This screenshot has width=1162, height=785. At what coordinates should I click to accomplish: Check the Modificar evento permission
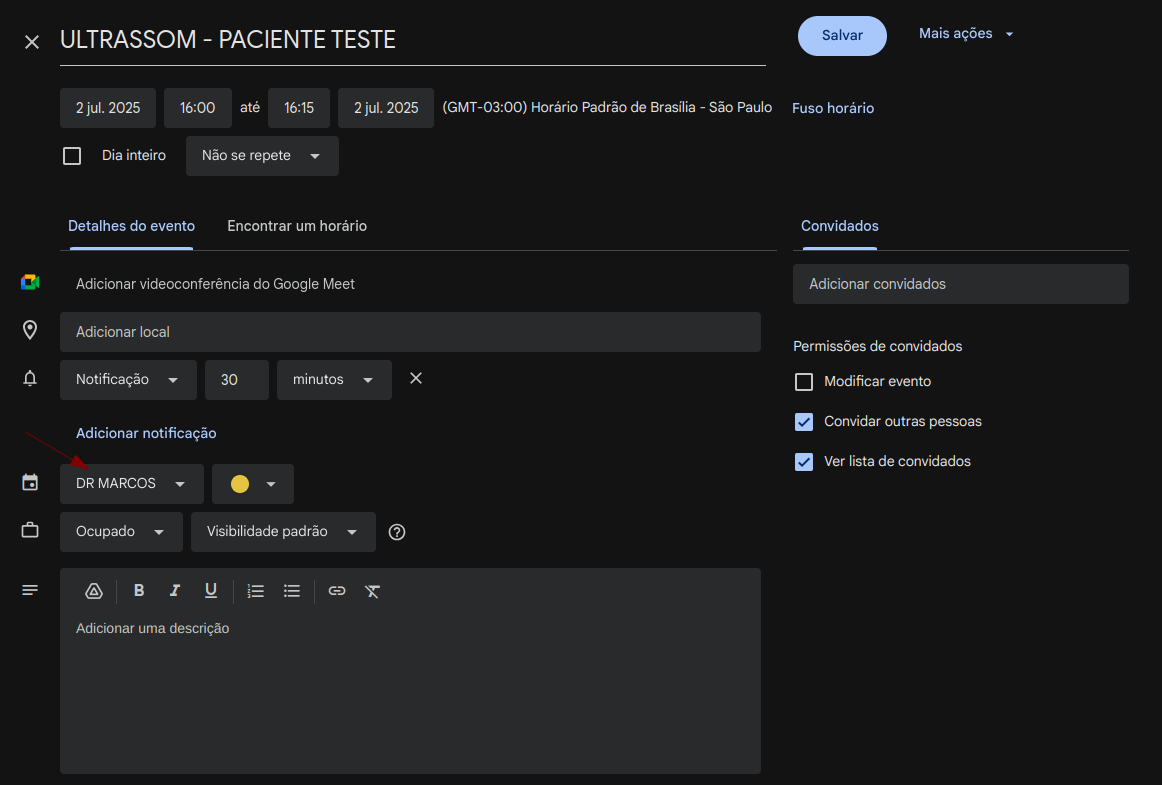coord(804,382)
